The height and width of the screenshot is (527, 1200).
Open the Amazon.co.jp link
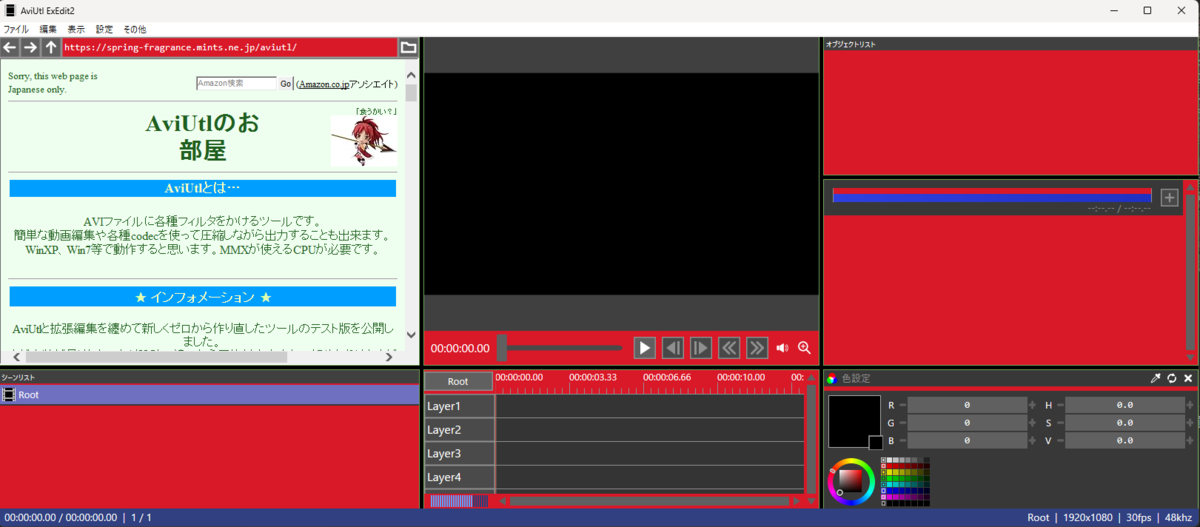click(x=323, y=84)
